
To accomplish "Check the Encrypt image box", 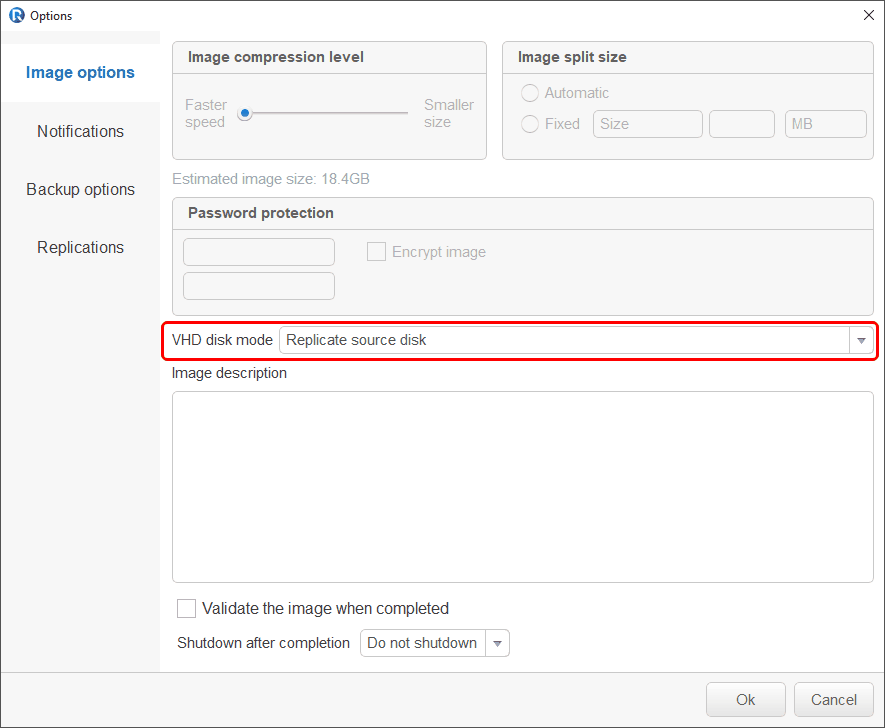I will [376, 252].
